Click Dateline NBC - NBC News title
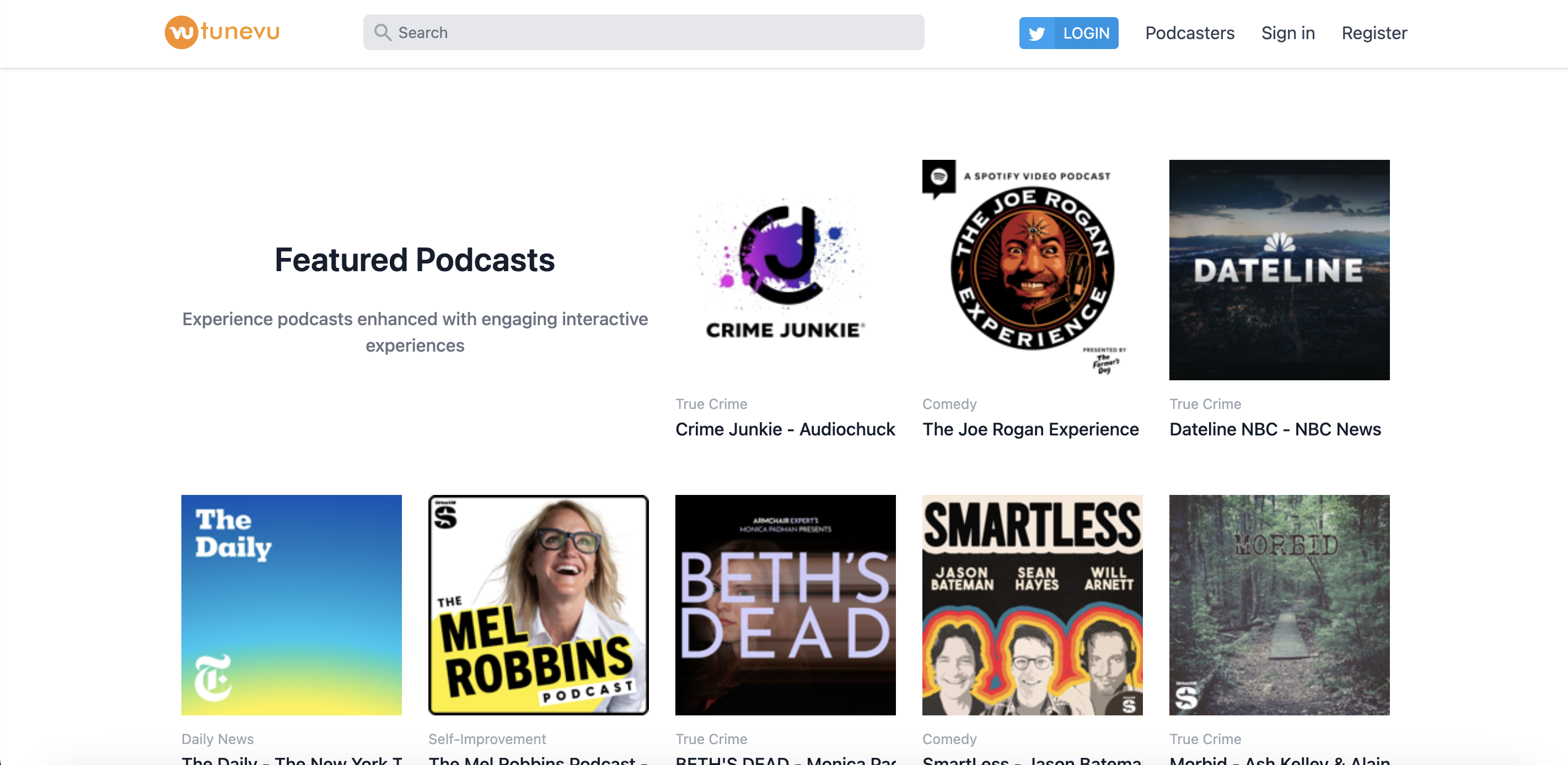1568x765 pixels. 1275,429
